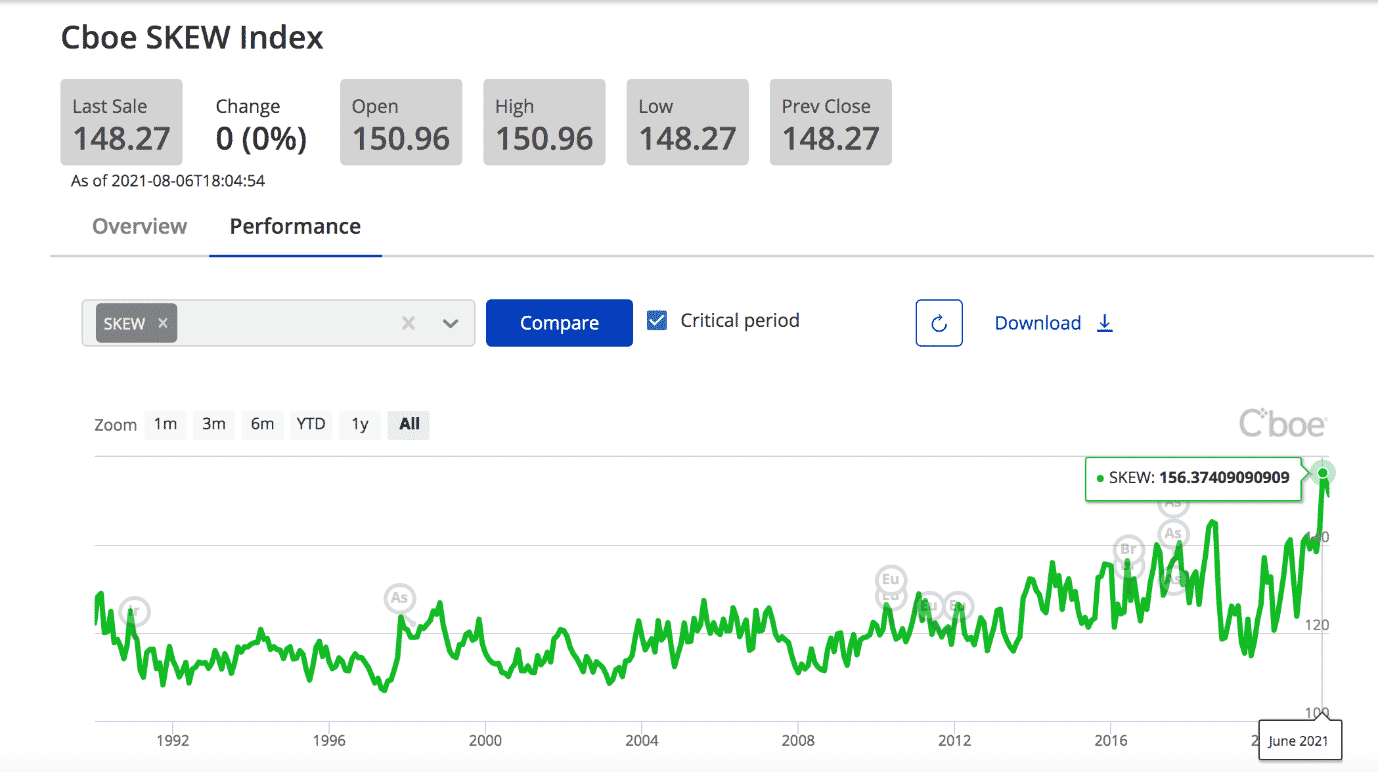Click the highlighted green data point at June 2021
The height and width of the screenshot is (772, 1378).
pyautogui.click(x=1323, y=473)
